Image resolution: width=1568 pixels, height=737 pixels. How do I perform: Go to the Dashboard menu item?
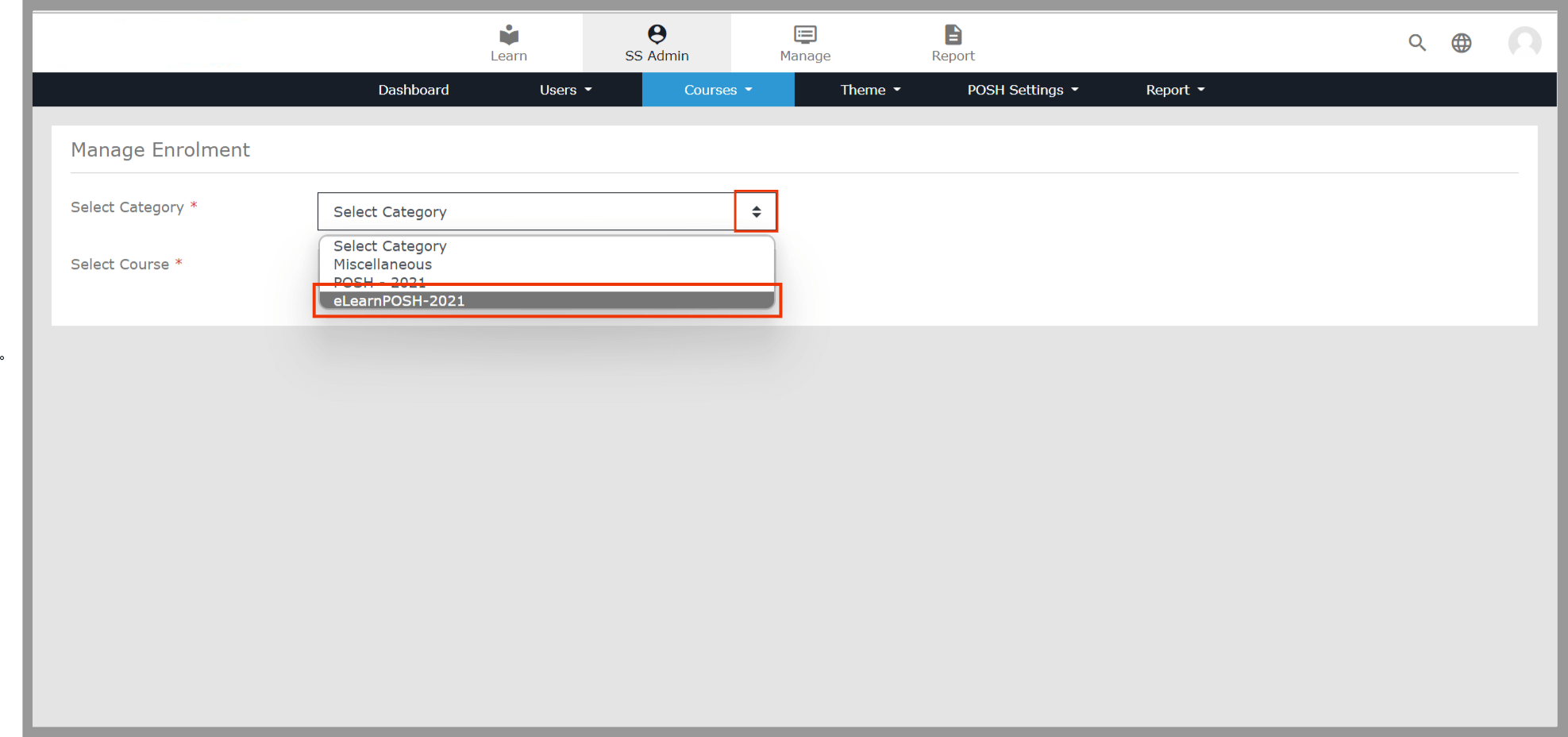413,90
